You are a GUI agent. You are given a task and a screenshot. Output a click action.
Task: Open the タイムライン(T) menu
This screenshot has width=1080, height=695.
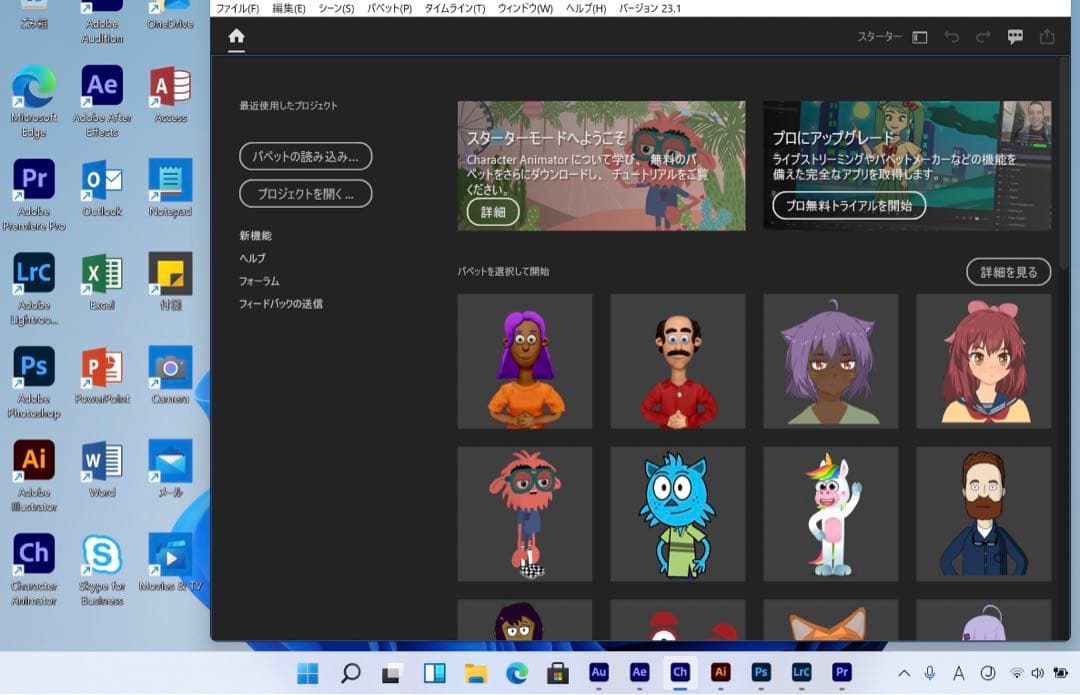tap(454, 9)
